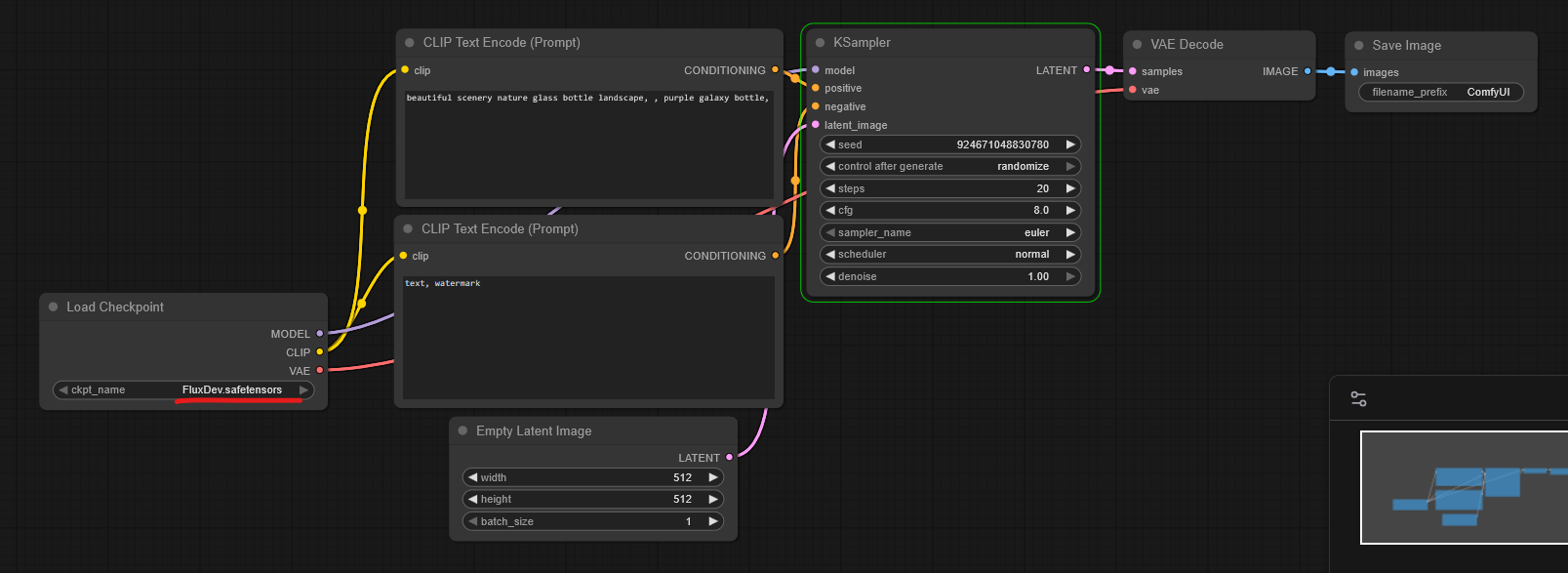Click the Empty Latent Image LATENT output socket
This screenshot has width=1568, height=573.
coord(729,457)
